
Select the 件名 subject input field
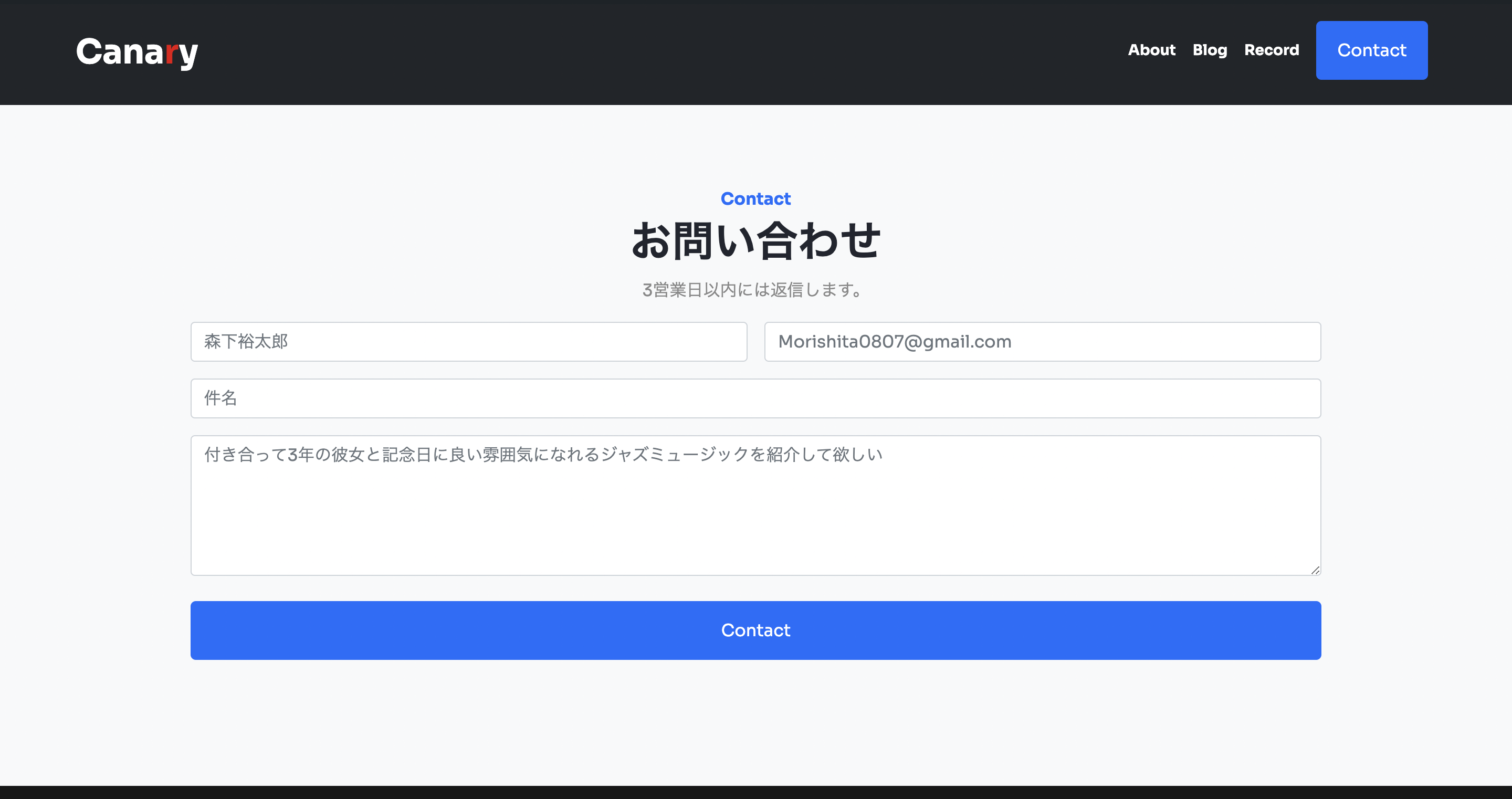[756, 398]
